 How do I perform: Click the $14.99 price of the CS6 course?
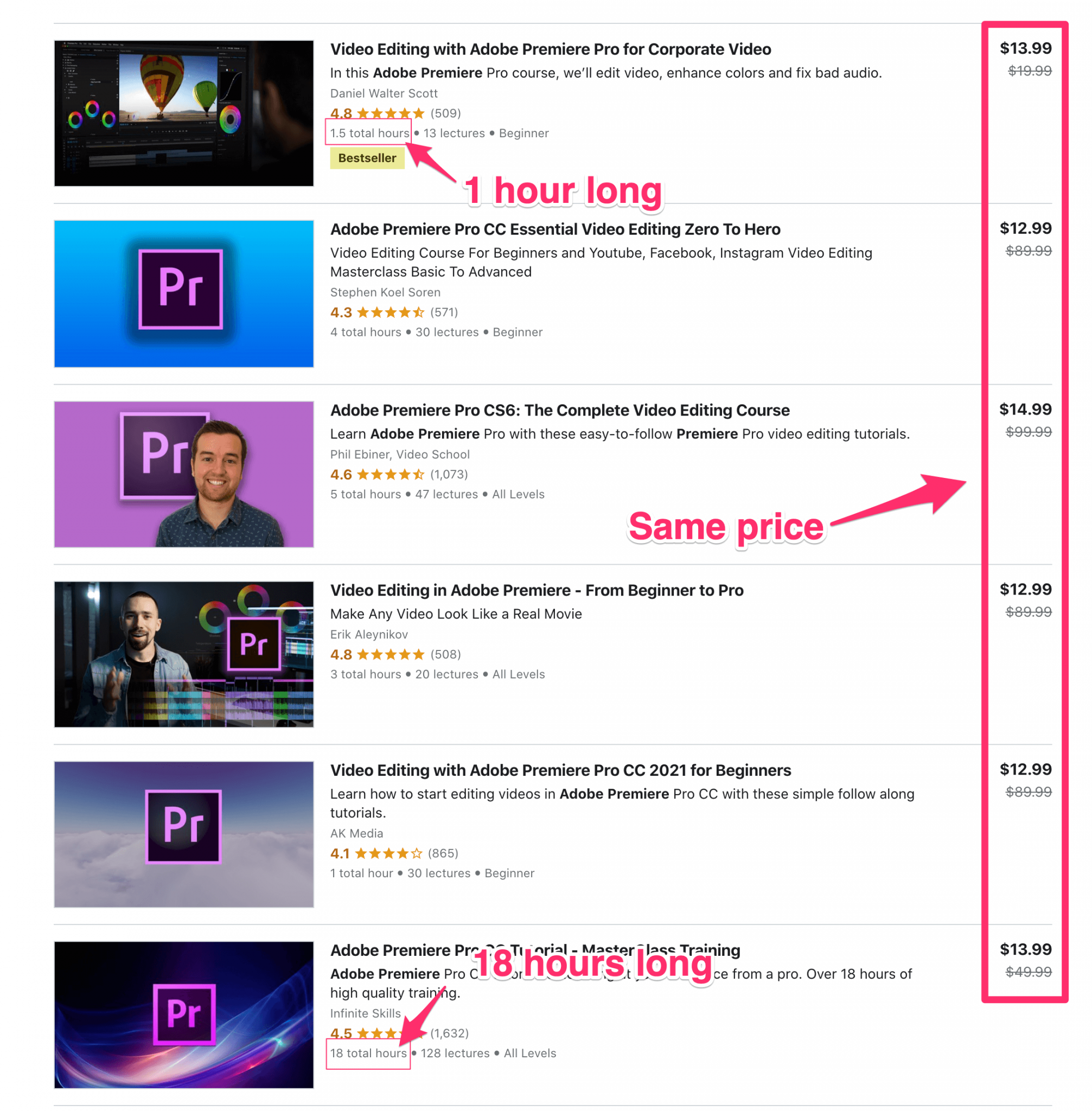pyautogui.click(x=1024, y=408)
